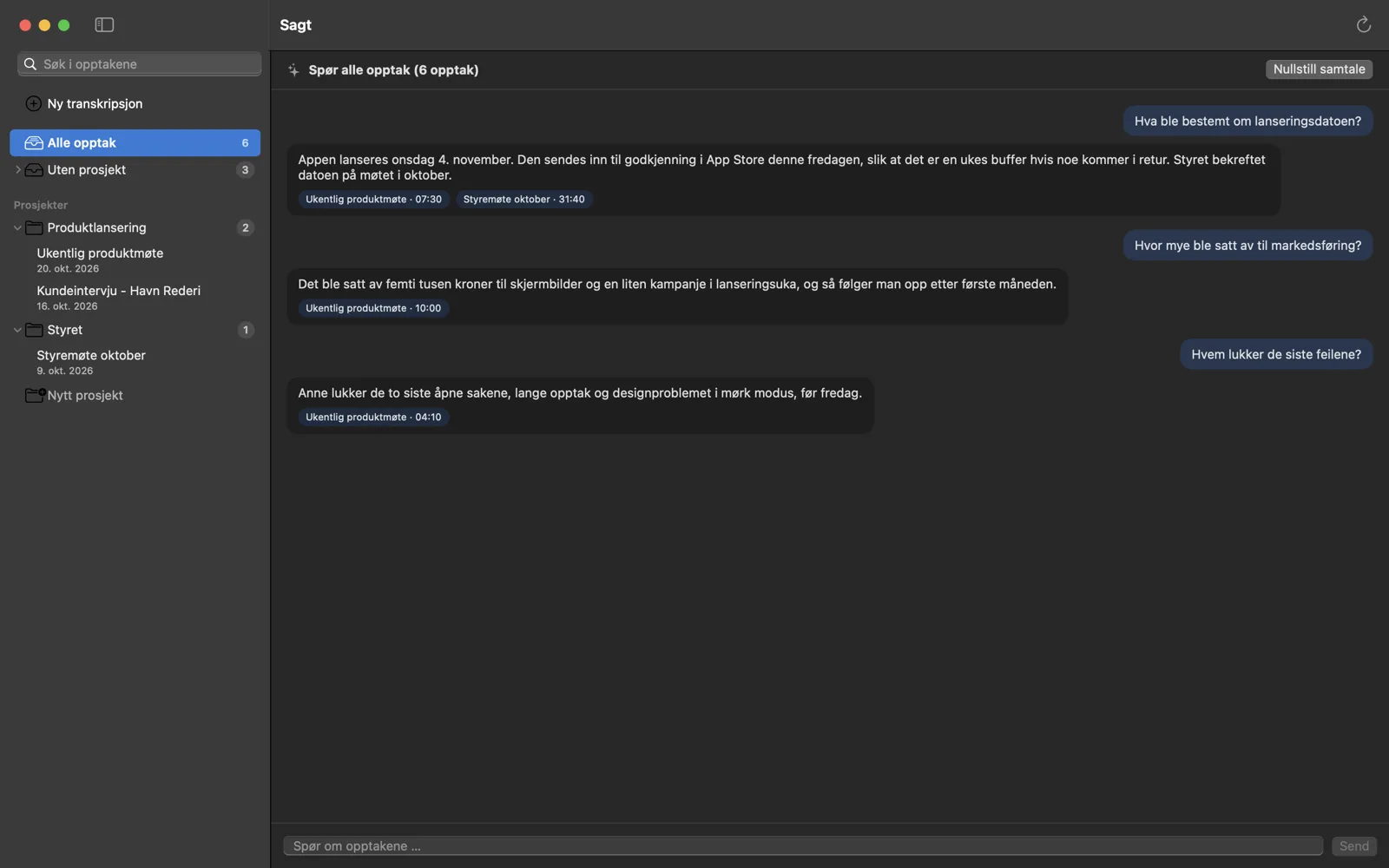Click the Produktlansering folder icon
1389x868 pixels.
point(34,227)
